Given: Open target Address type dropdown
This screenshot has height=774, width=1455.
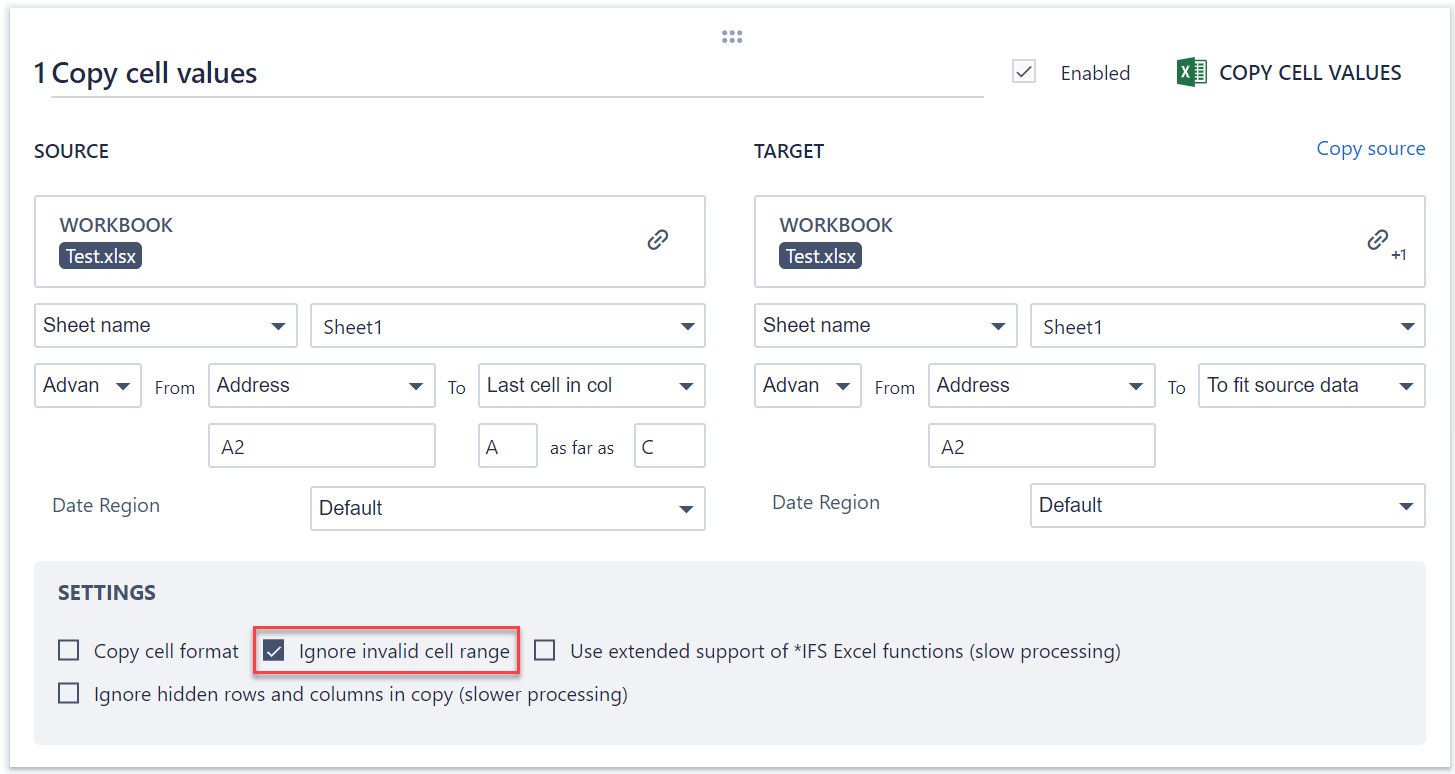Looking at the screenshot, I should tap(1042, 386).
